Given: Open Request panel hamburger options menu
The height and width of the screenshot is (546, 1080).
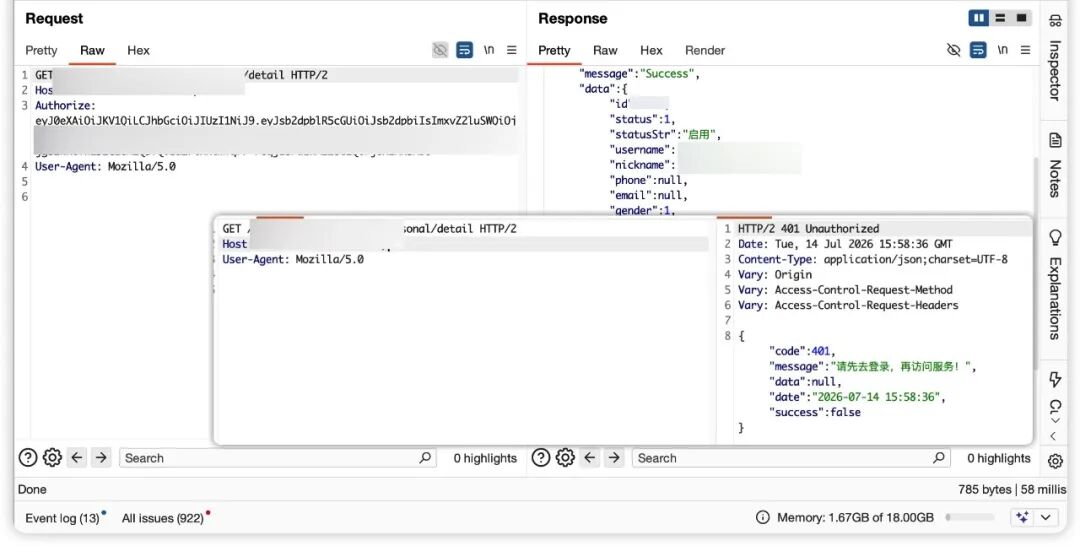Looking at the screenshot, I should click(x=512, y=50).
